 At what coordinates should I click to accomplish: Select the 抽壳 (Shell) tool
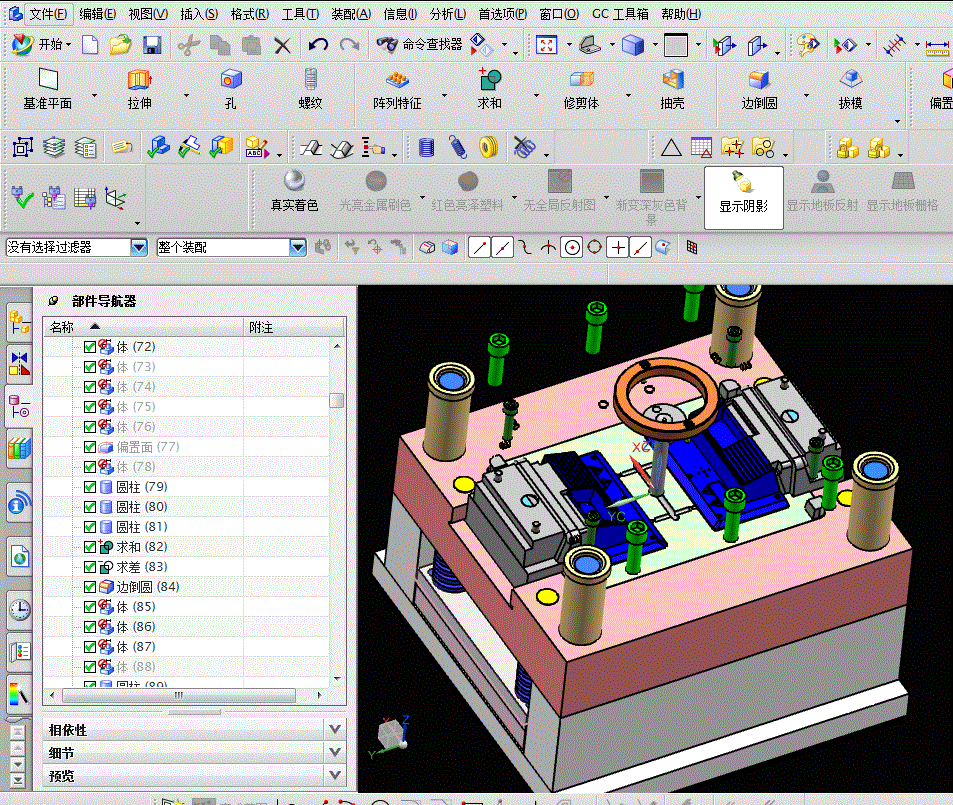[x=672, y=89]
